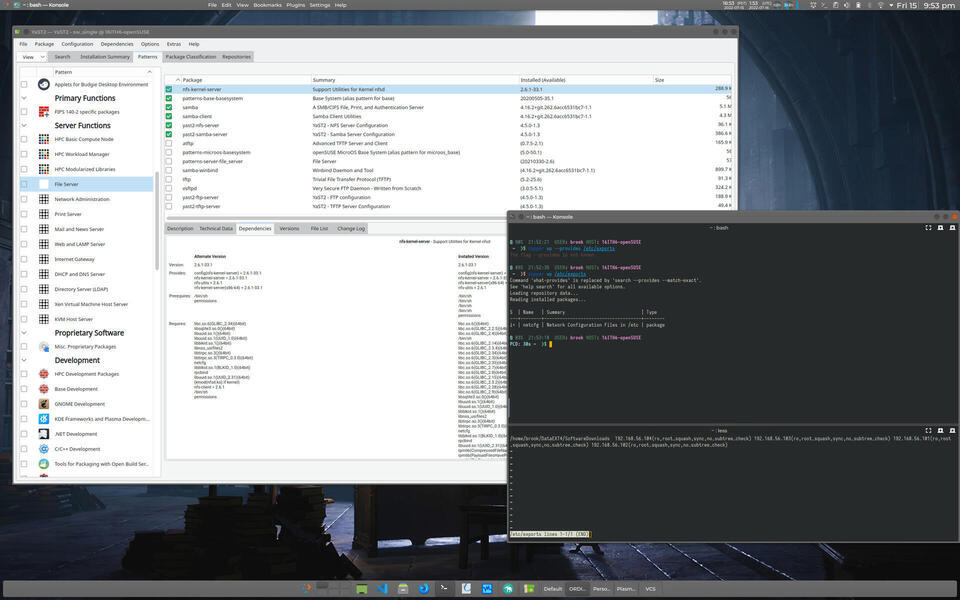This screenshot has width=960, height=600.
Task: Click the Summary column header
Action: pyautogui.click(x=414, y=80)
